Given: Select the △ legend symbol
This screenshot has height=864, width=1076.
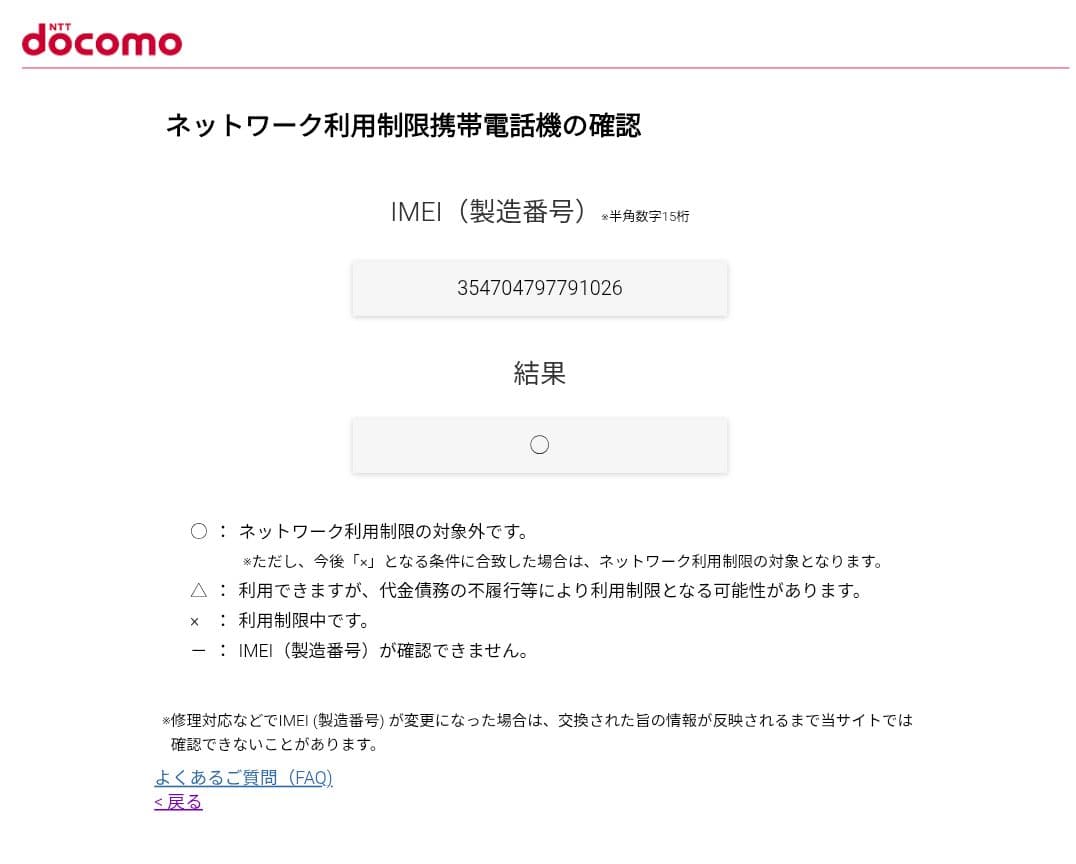Looking at the screenshot, I should (198, 591).
